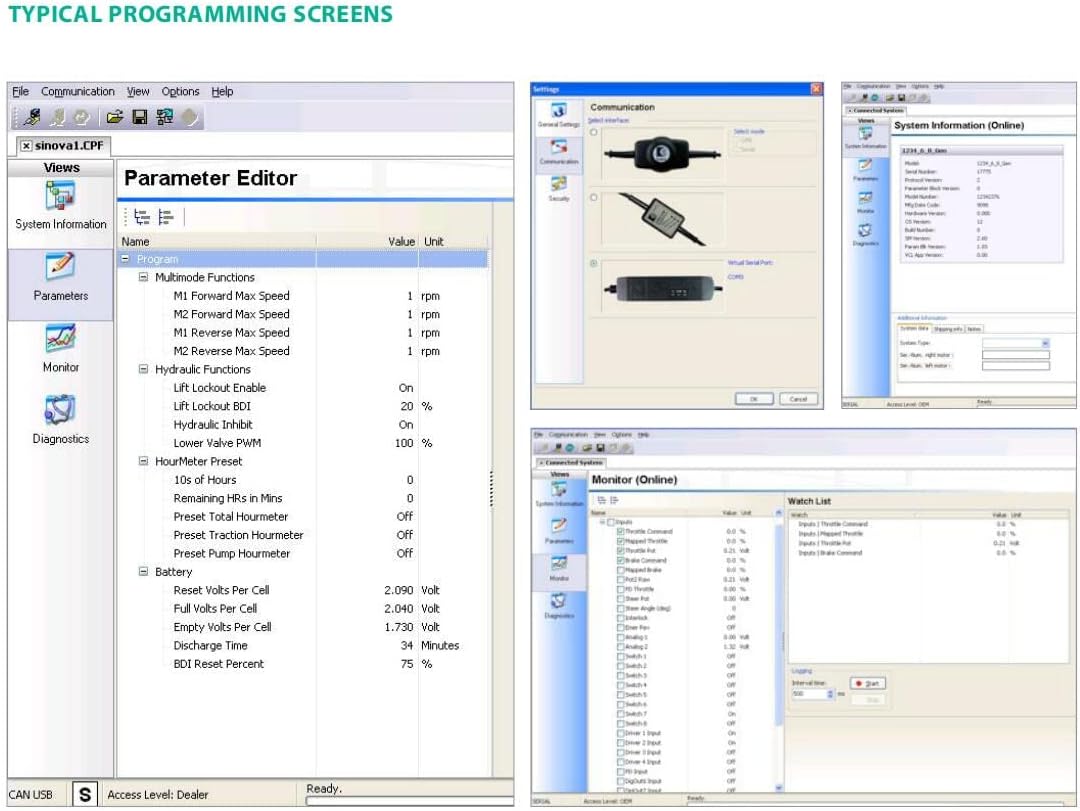Open Security section in Settings dialog
This screenshot has height=811, width=1080.
tap(559, 186)
